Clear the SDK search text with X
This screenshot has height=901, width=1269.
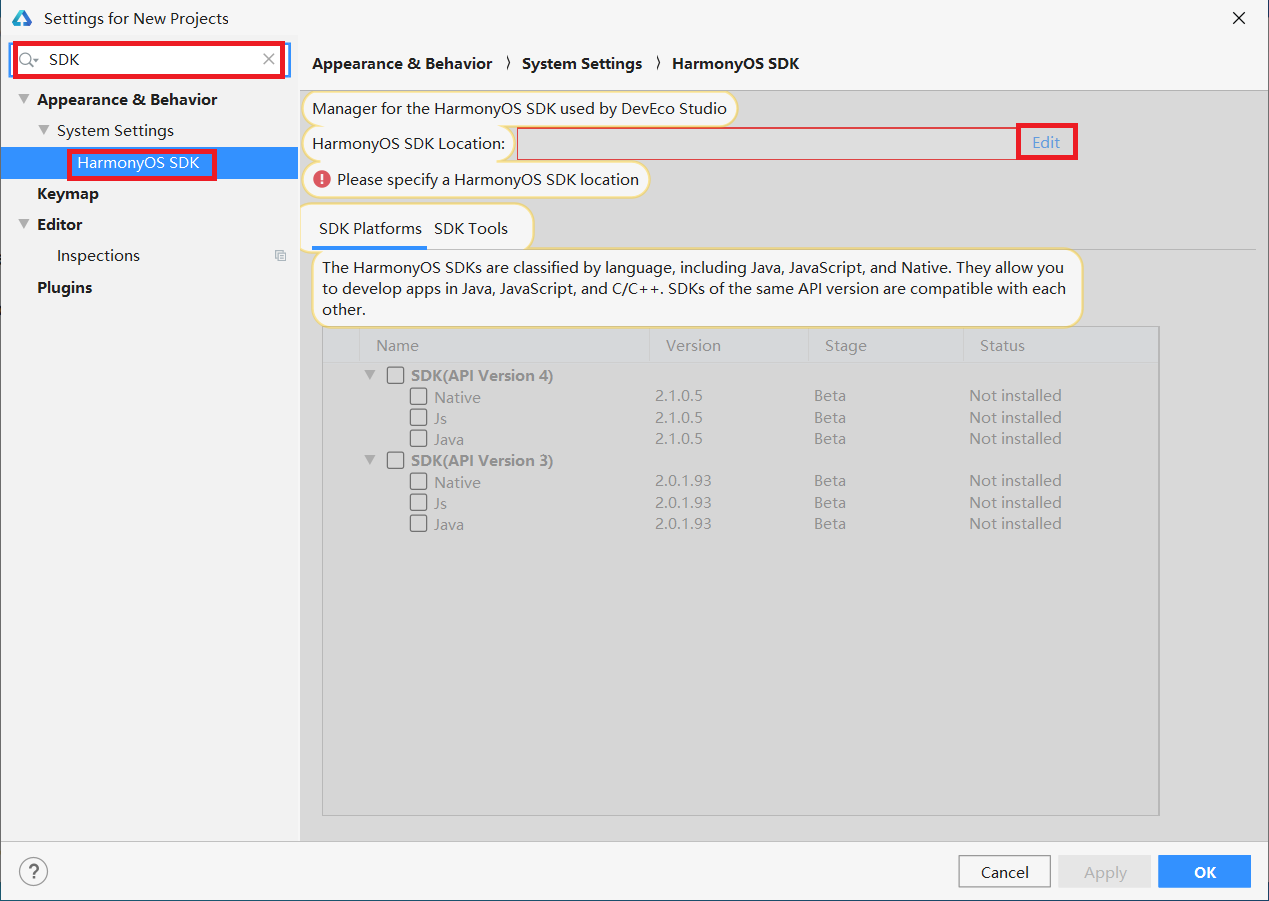coord(269,59)
